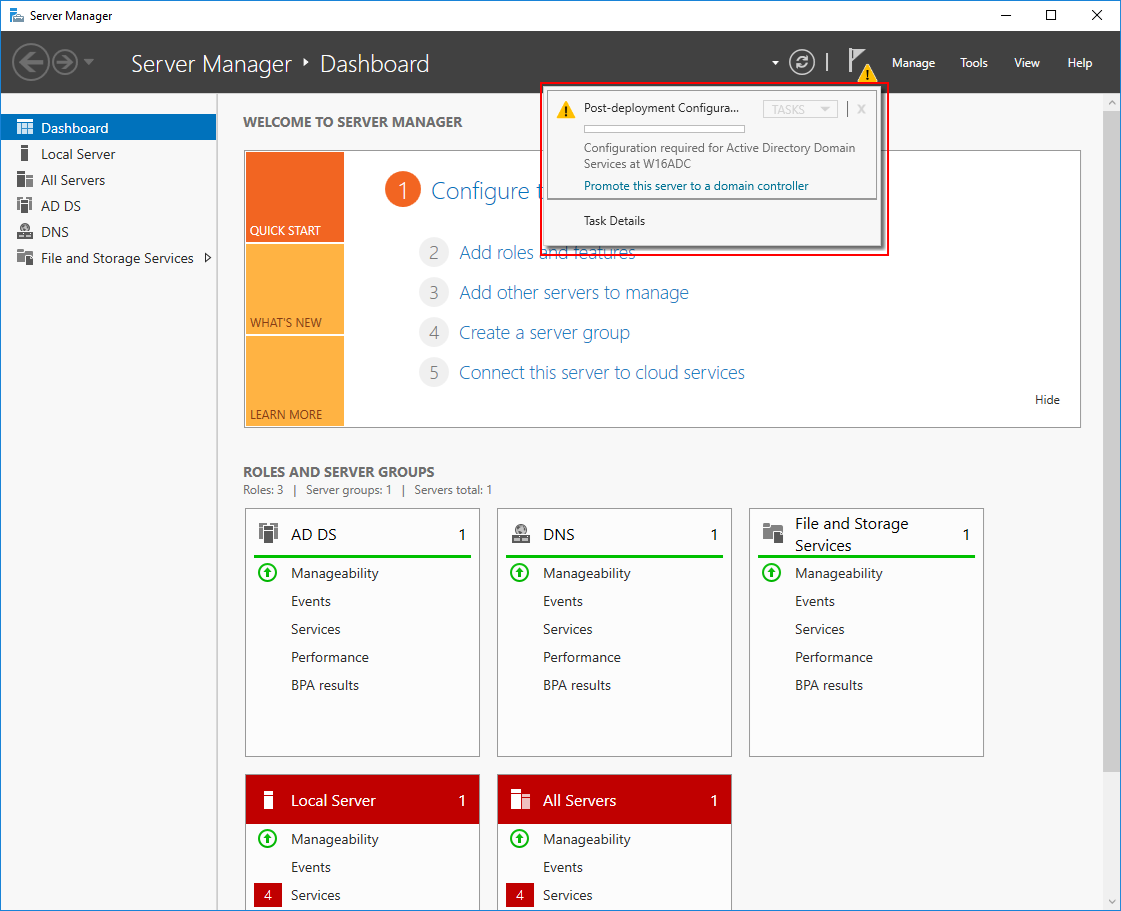Expand File and Storage Services in the sidebar
The image size is (1121, 911).
click(207, 257)
